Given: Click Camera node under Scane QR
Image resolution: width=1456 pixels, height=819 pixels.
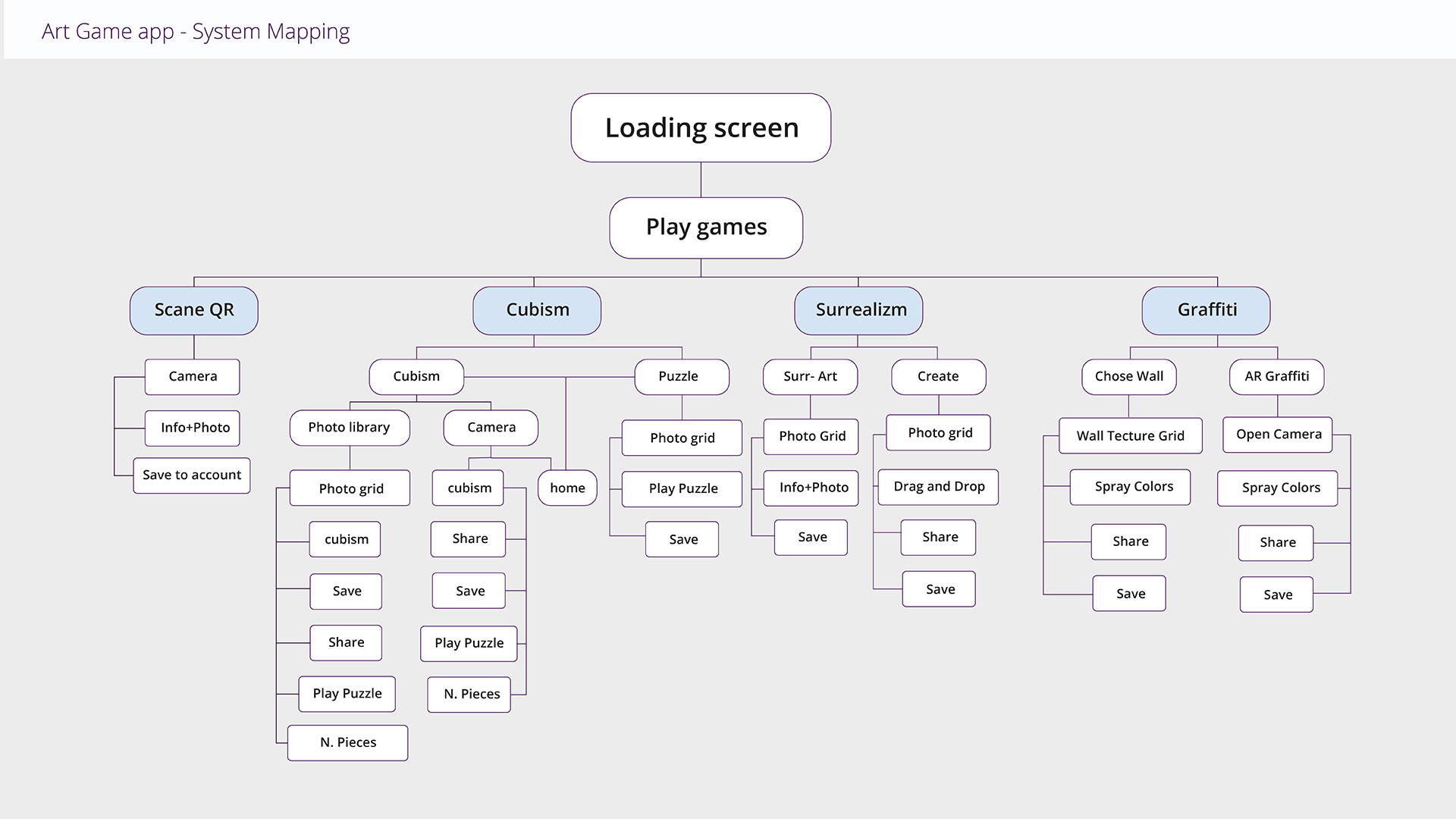Looking at the screenshot, I should tap(193, 377).
